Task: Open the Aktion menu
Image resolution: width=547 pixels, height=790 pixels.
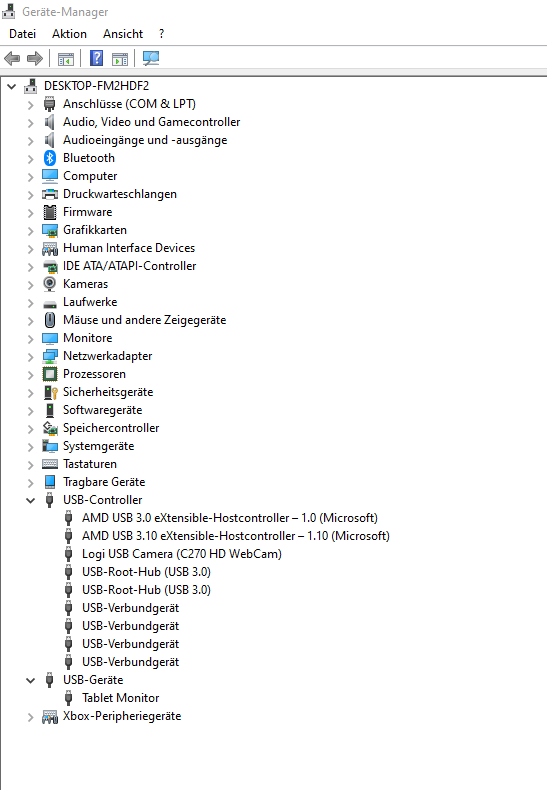Action: (70, 34)
